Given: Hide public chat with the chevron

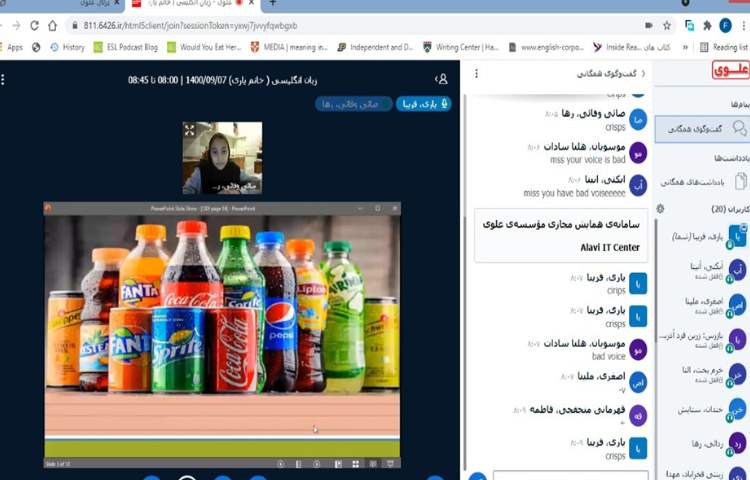Looking at the screenshot, I should click(x=643, y=74).
